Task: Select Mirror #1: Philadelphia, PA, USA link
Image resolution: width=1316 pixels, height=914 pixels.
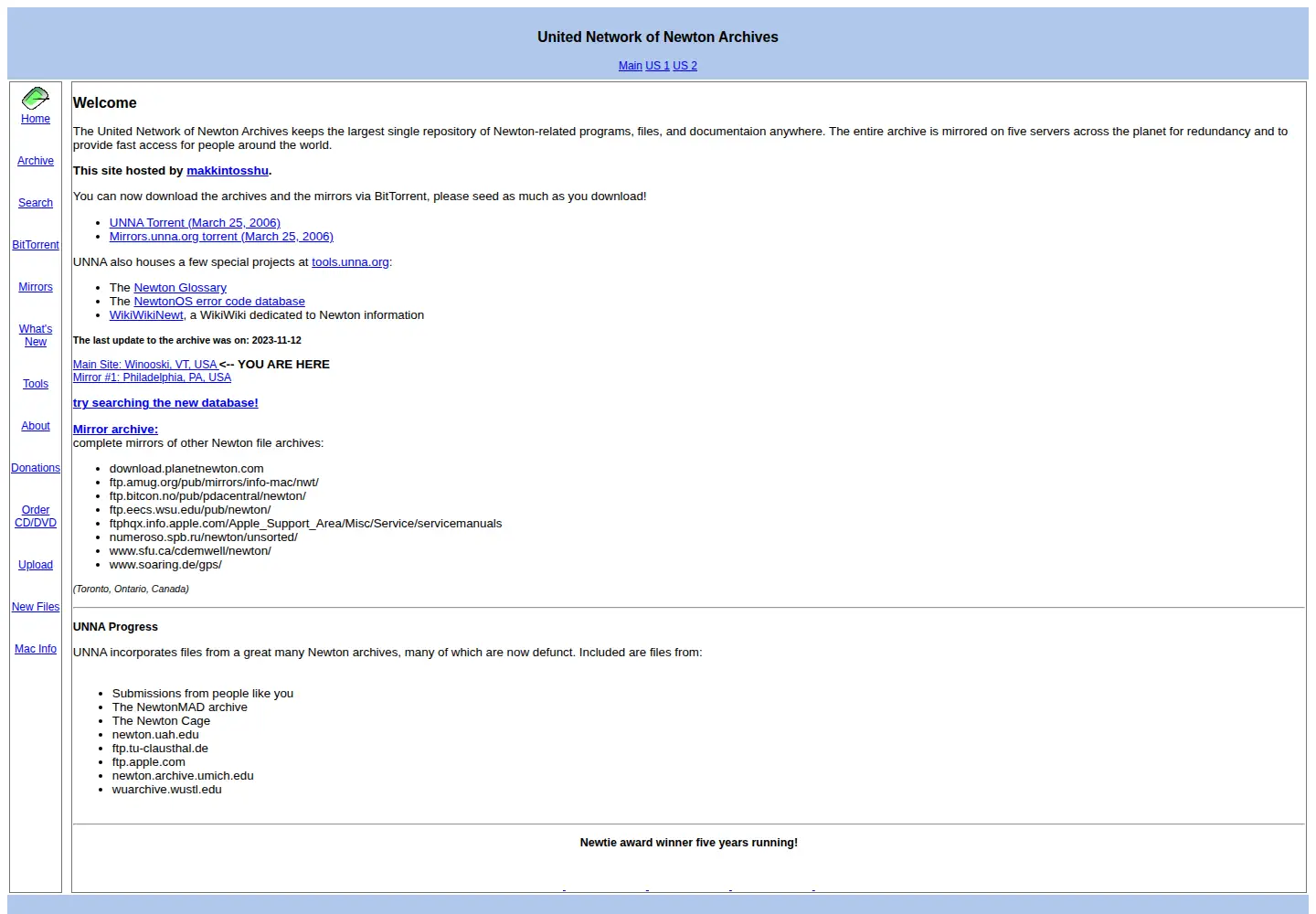Action: 152,377
